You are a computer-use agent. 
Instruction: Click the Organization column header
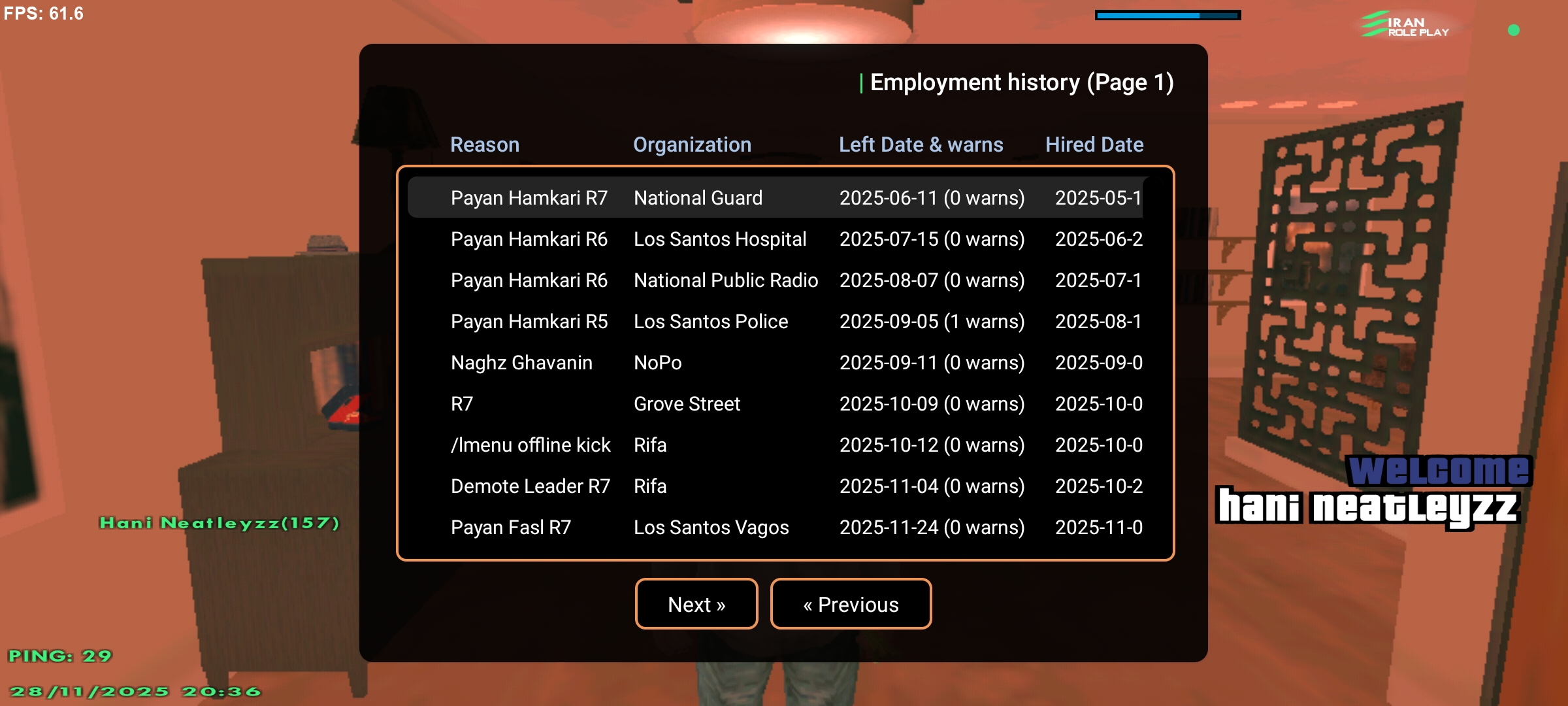[x=692, y=144]
